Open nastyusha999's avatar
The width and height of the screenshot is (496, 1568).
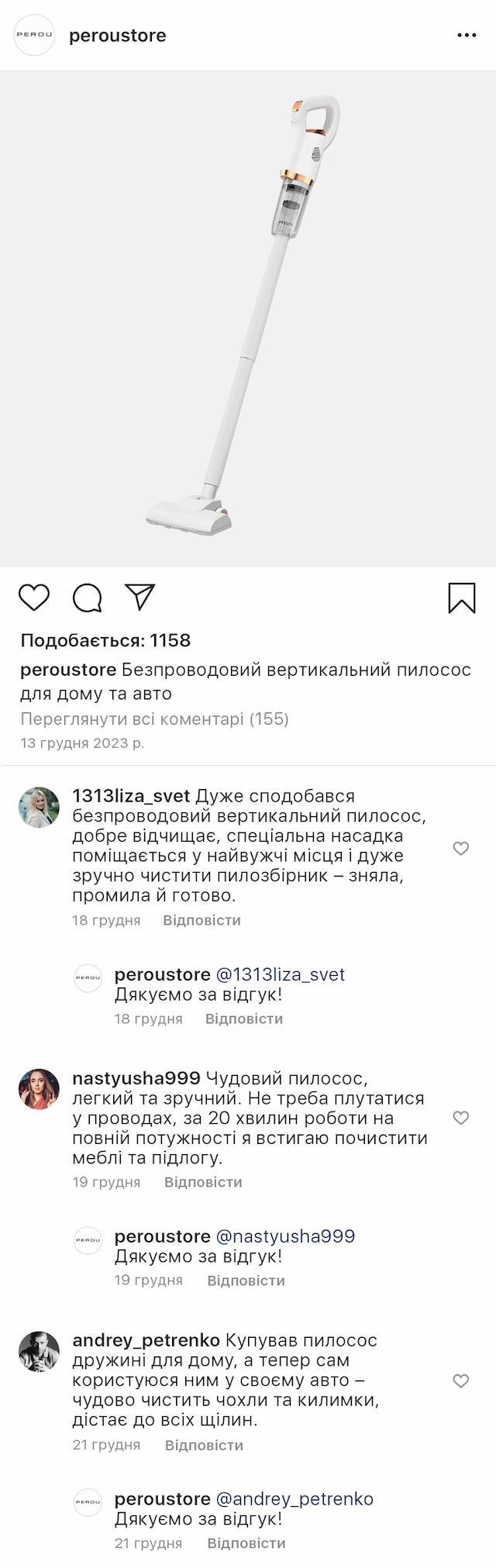point(39,1089)
